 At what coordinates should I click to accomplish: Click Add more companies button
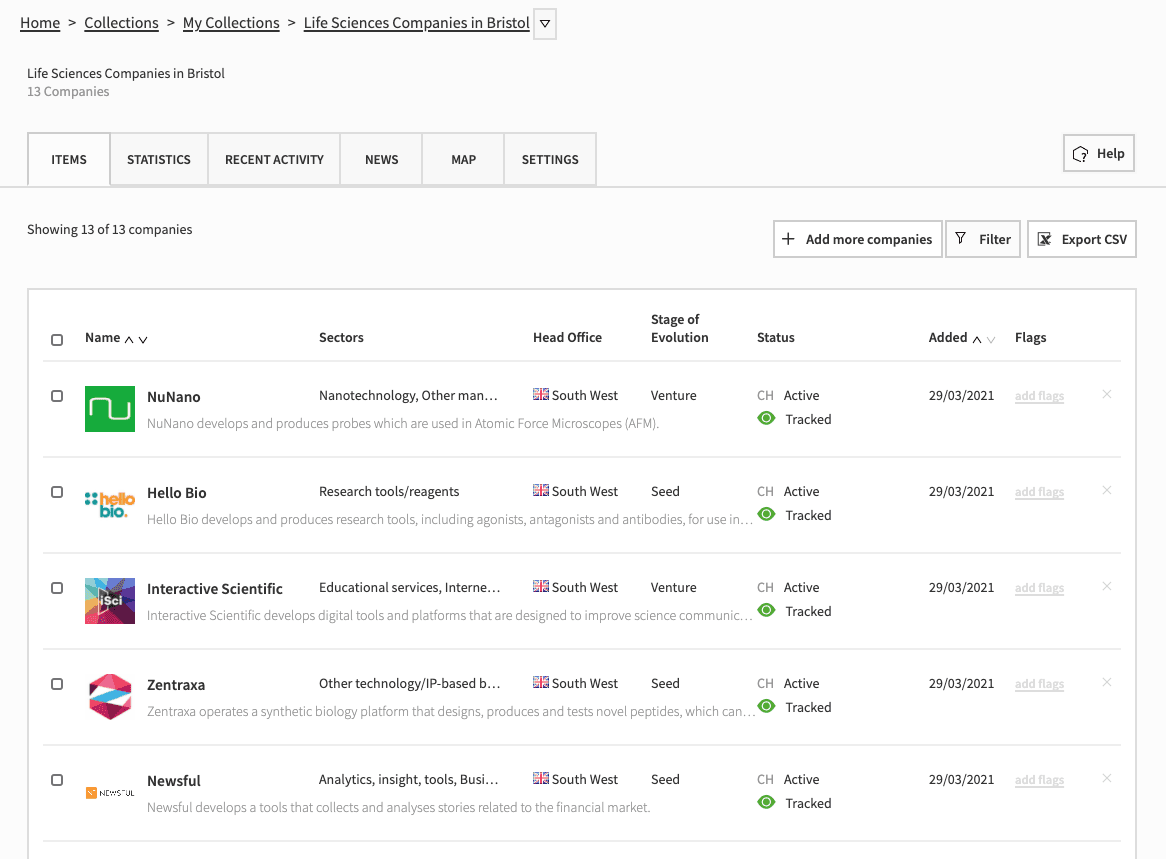(858, 239)
